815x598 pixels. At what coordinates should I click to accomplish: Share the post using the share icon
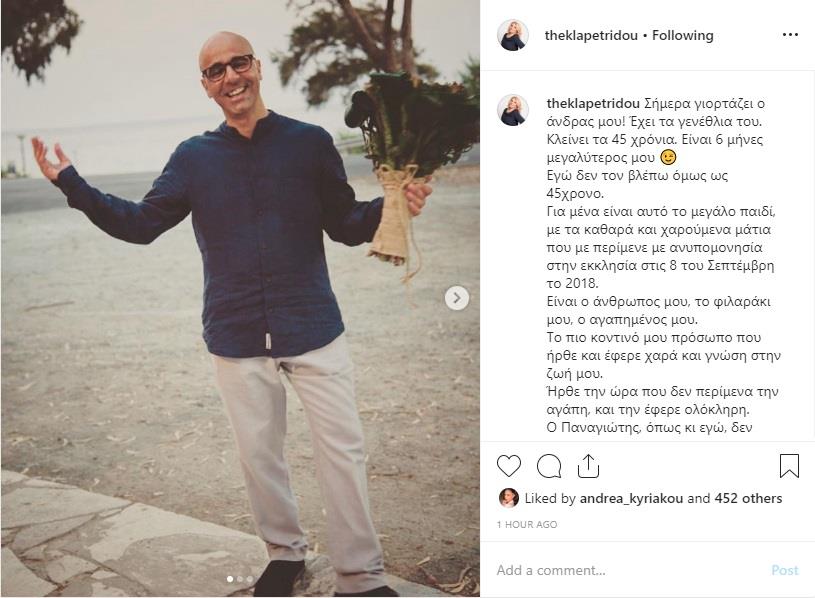coord(589,466)
